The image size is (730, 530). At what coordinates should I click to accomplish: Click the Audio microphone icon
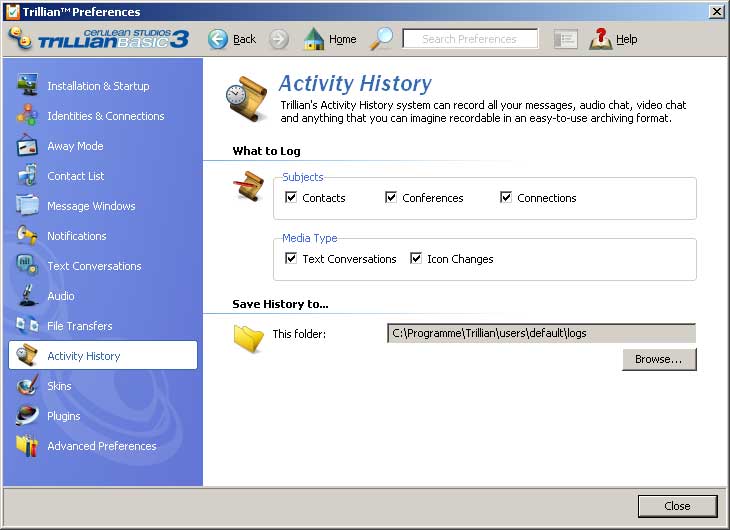[27, 295]
